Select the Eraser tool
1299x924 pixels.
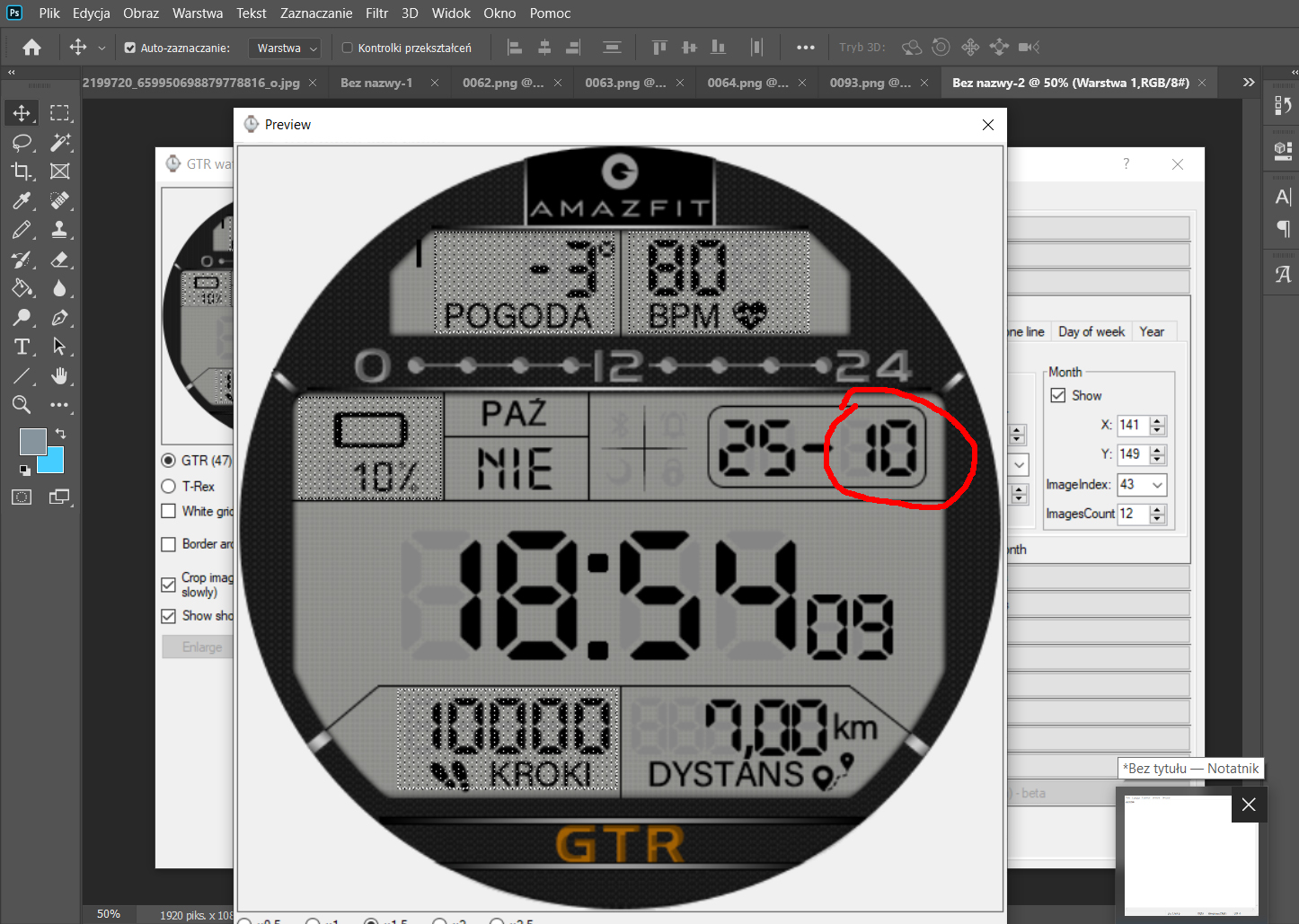coord(59,260)
